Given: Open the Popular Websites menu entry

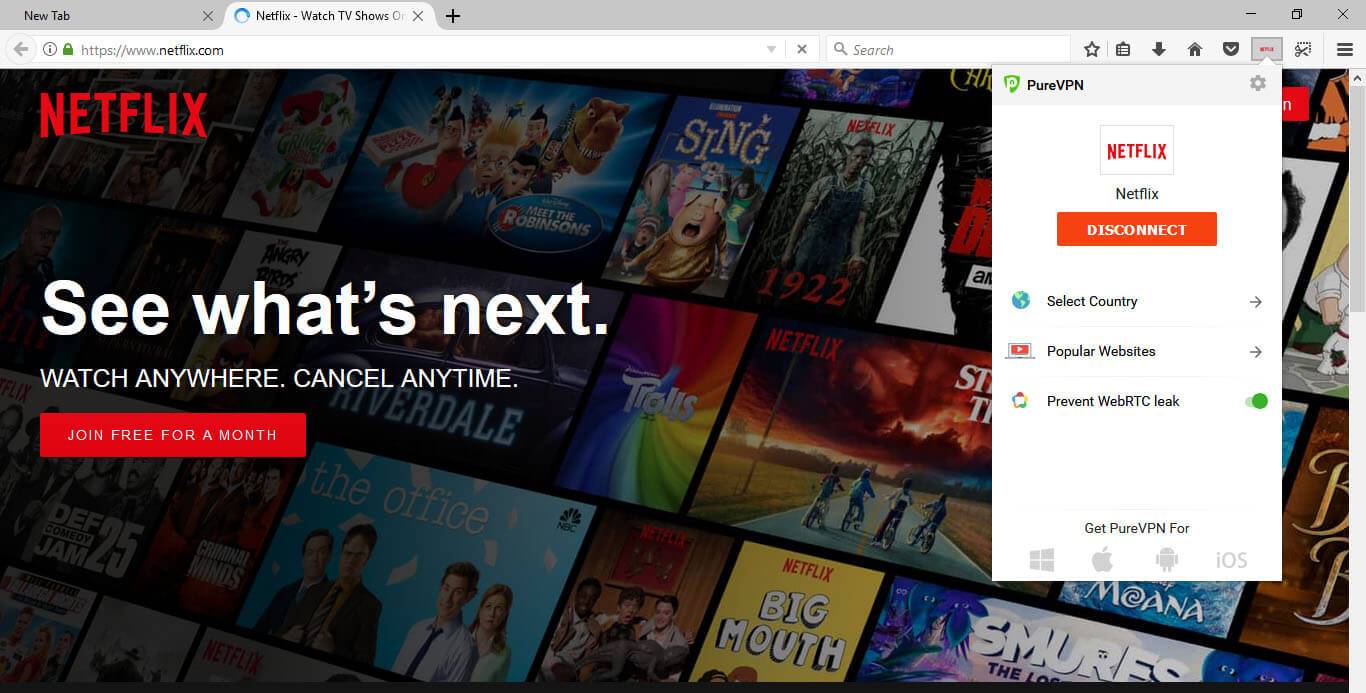Looking at the screenshot, I should point(1136,351).
